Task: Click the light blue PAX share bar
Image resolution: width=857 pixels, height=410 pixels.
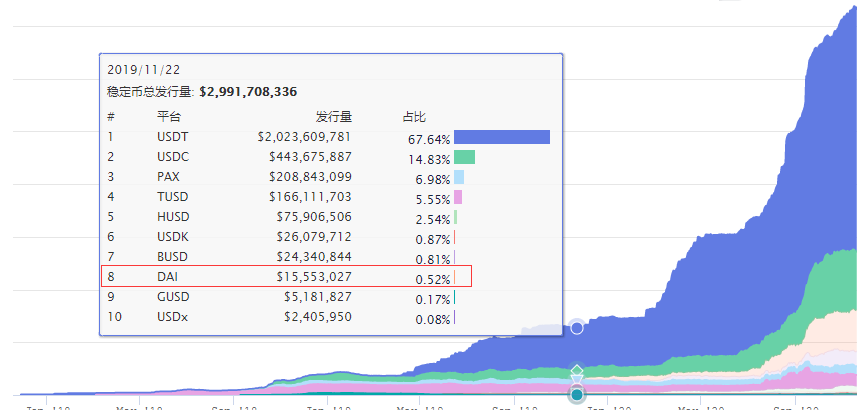Action: 459,177
